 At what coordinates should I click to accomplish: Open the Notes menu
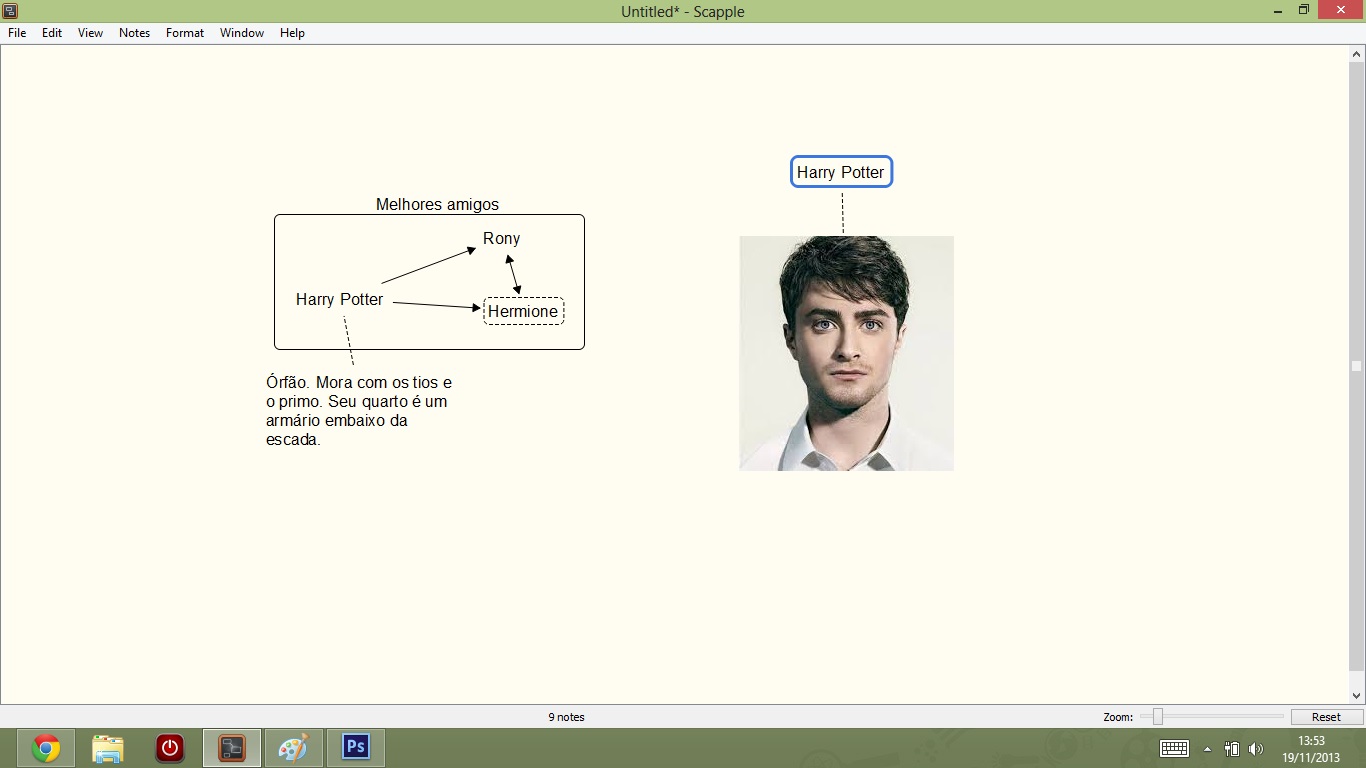[134, 33]
